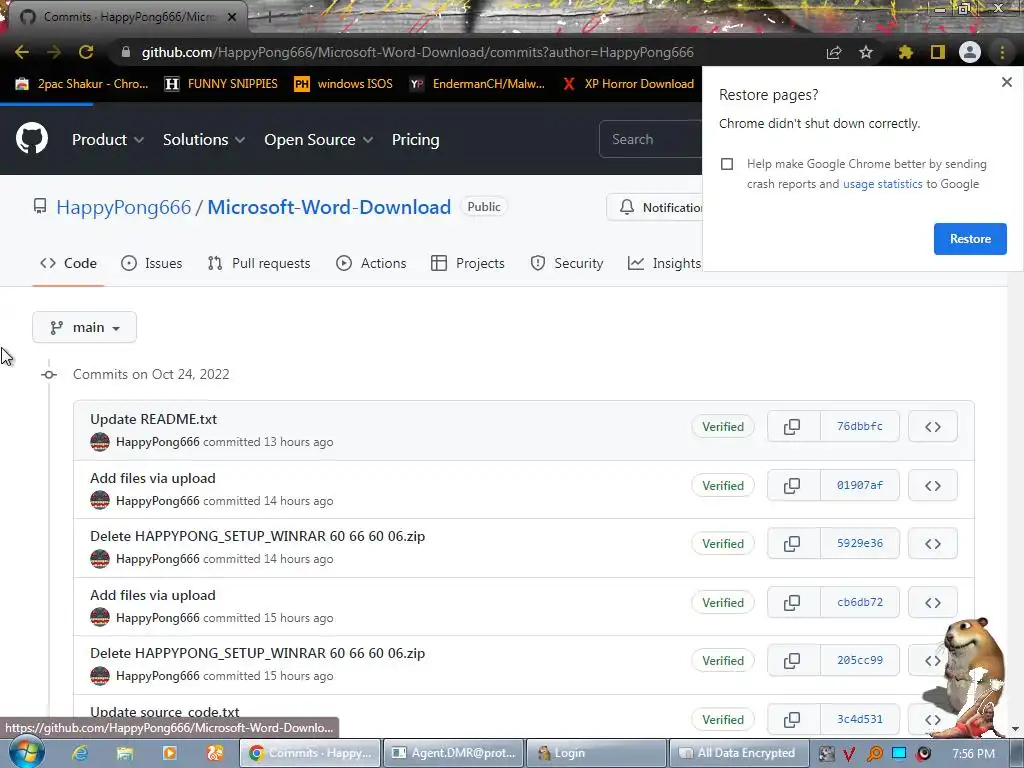This screenshot has height=768, width=1024.
Task: Close the Restore pages popup
Action: point(1006,82)
